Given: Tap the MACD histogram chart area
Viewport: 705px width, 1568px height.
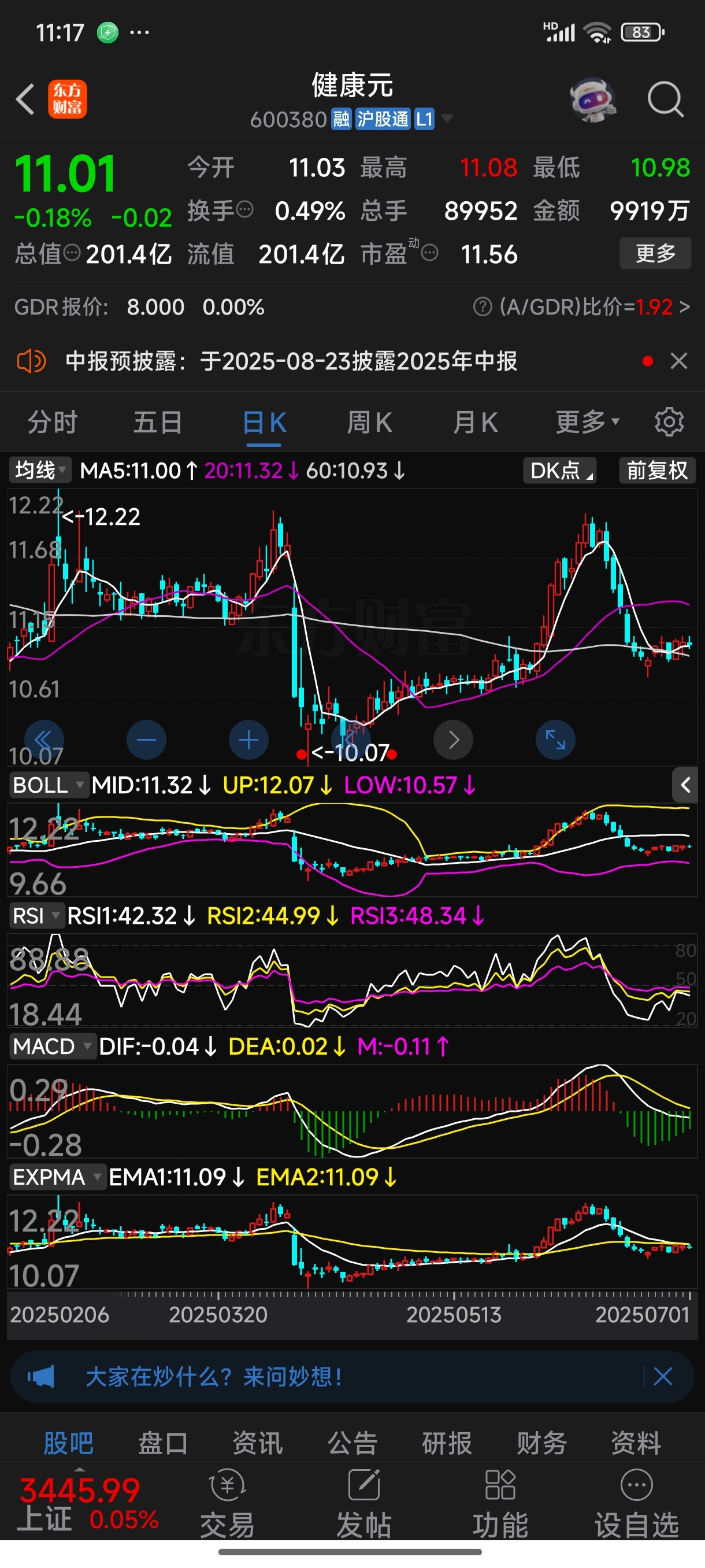Looking at the screenshot, I should click(352, 1111).
